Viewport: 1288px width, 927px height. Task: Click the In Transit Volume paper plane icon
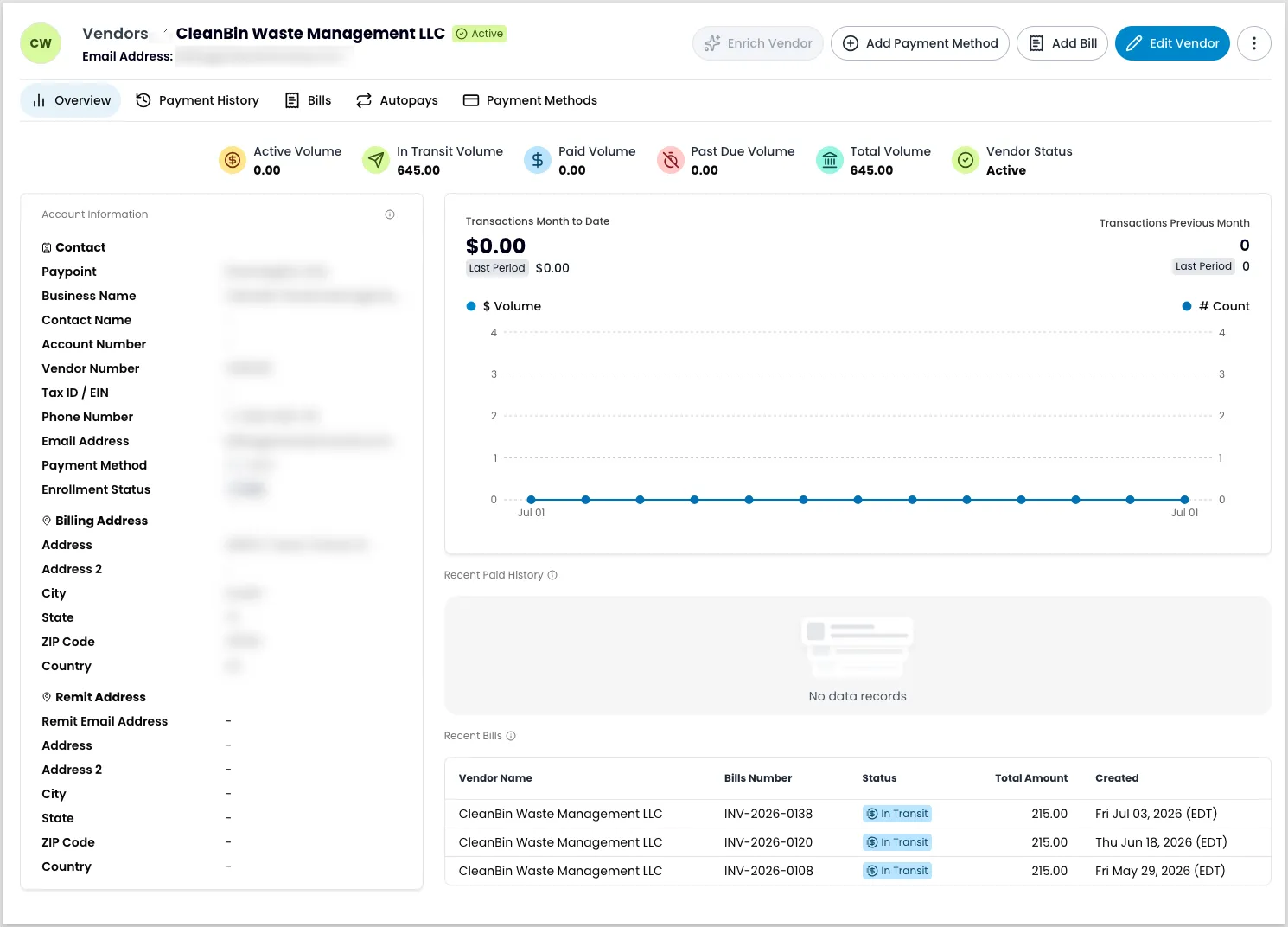tap(376, 160)
